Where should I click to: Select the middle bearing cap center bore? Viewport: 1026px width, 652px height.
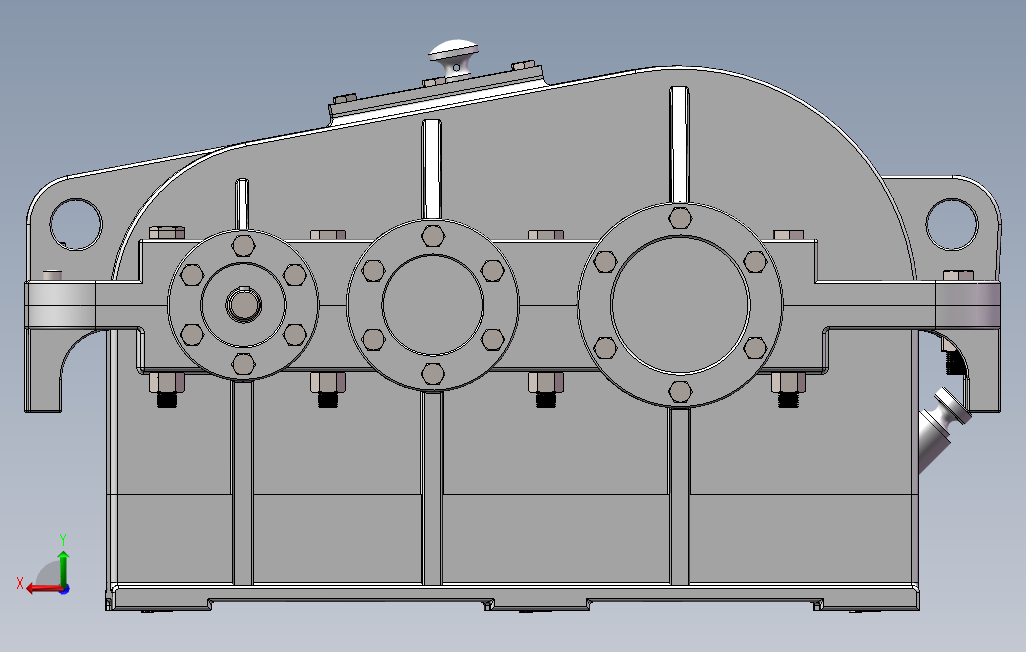coord(433,305)
